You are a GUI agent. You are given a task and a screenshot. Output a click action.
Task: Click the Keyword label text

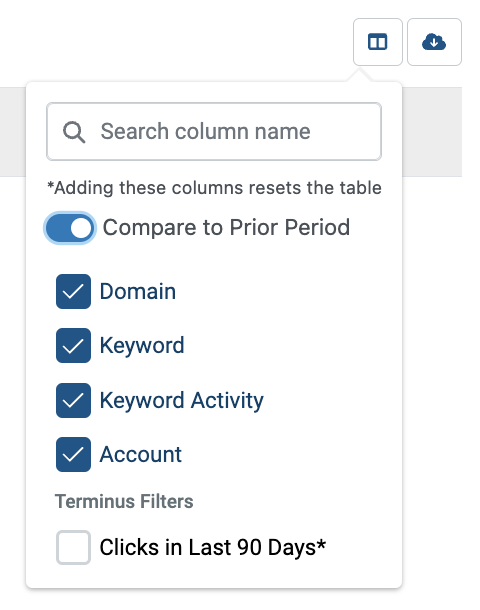coord(142,345)
